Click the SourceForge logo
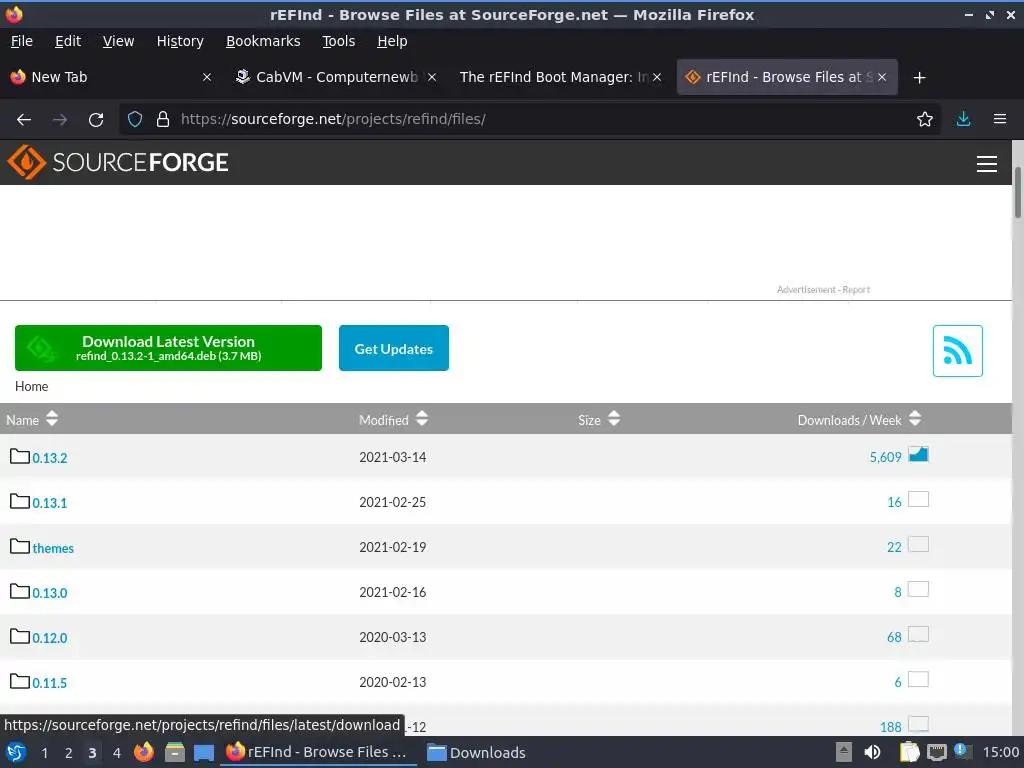The height and width of the screenshot is (768, 1024). pyautogui.click(x=118, y=162)
